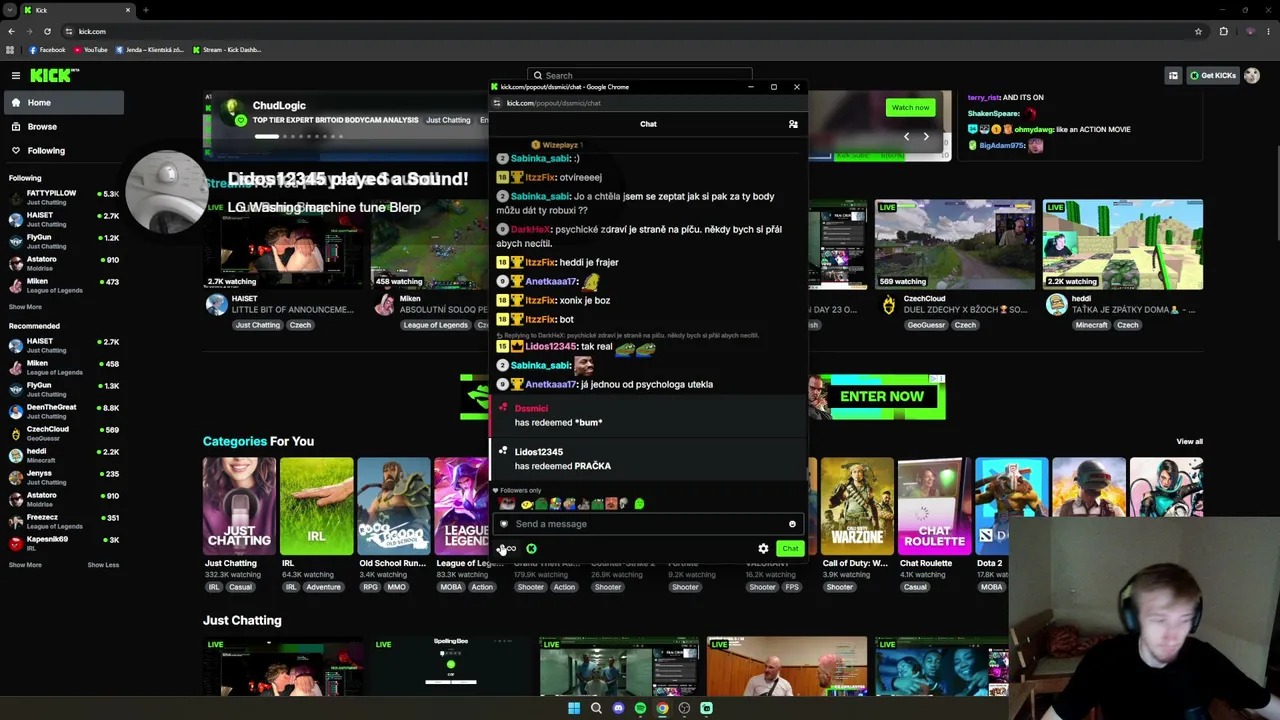Insert the yellow smiley emote from quick emotes
Image resolution: width=1280 pixels, height=720 pixels.
pyautogui.click(x=527, y=504)
